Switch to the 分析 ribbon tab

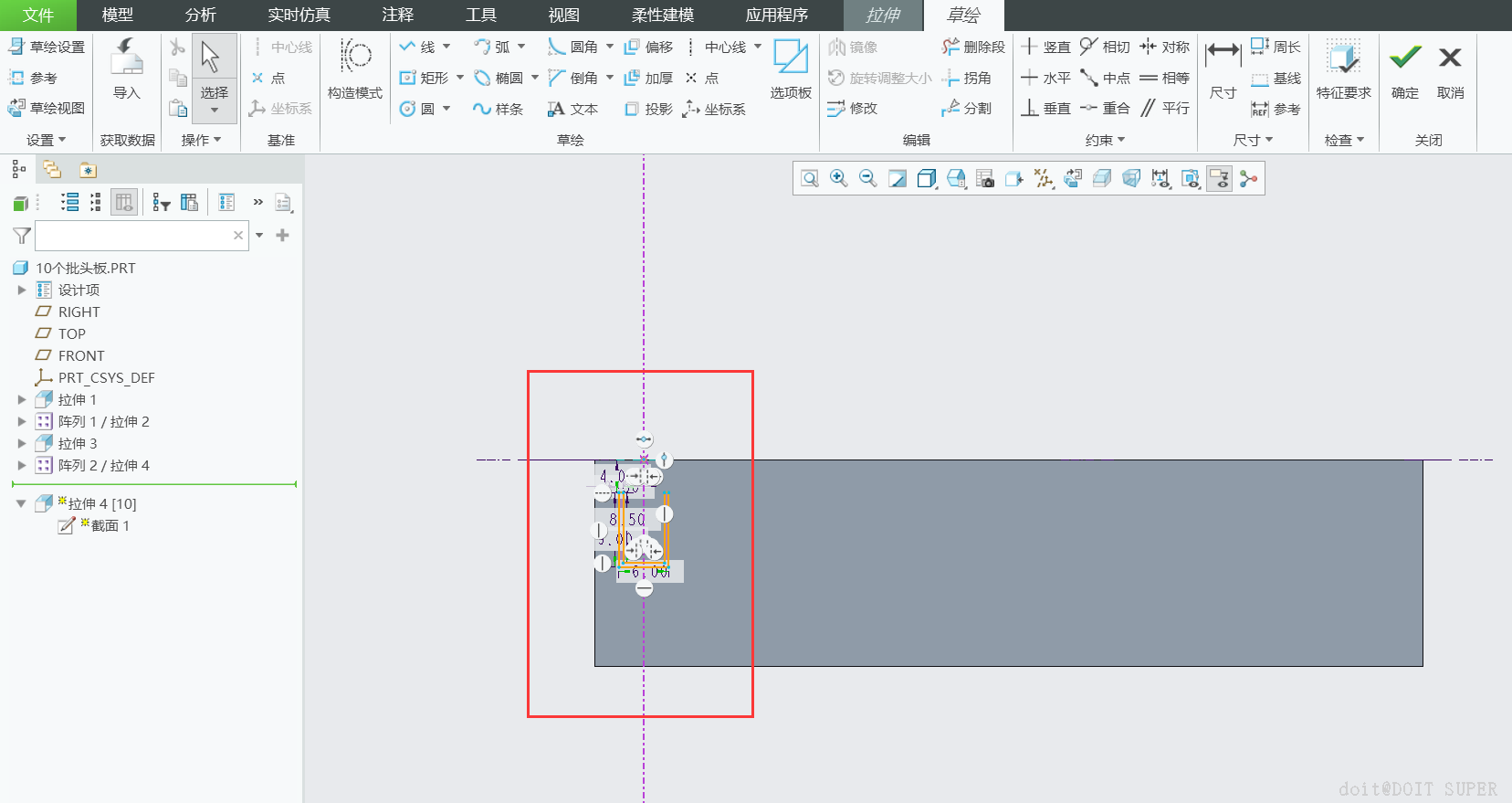point(200,16)
